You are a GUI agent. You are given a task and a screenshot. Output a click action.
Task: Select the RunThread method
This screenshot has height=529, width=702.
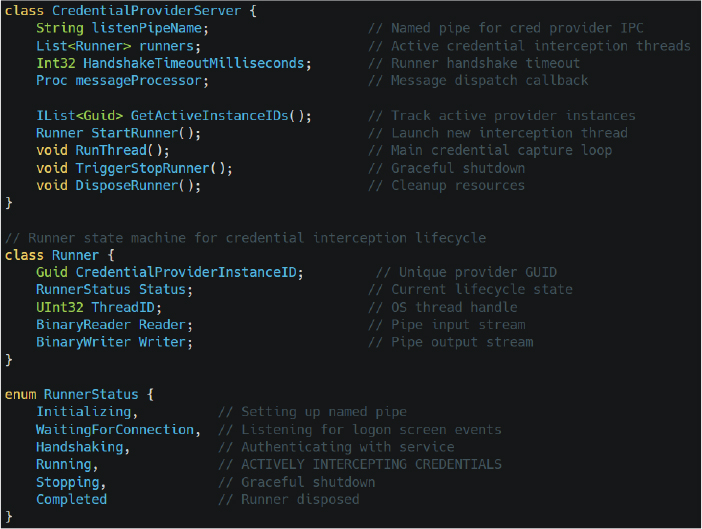point(111,150)
